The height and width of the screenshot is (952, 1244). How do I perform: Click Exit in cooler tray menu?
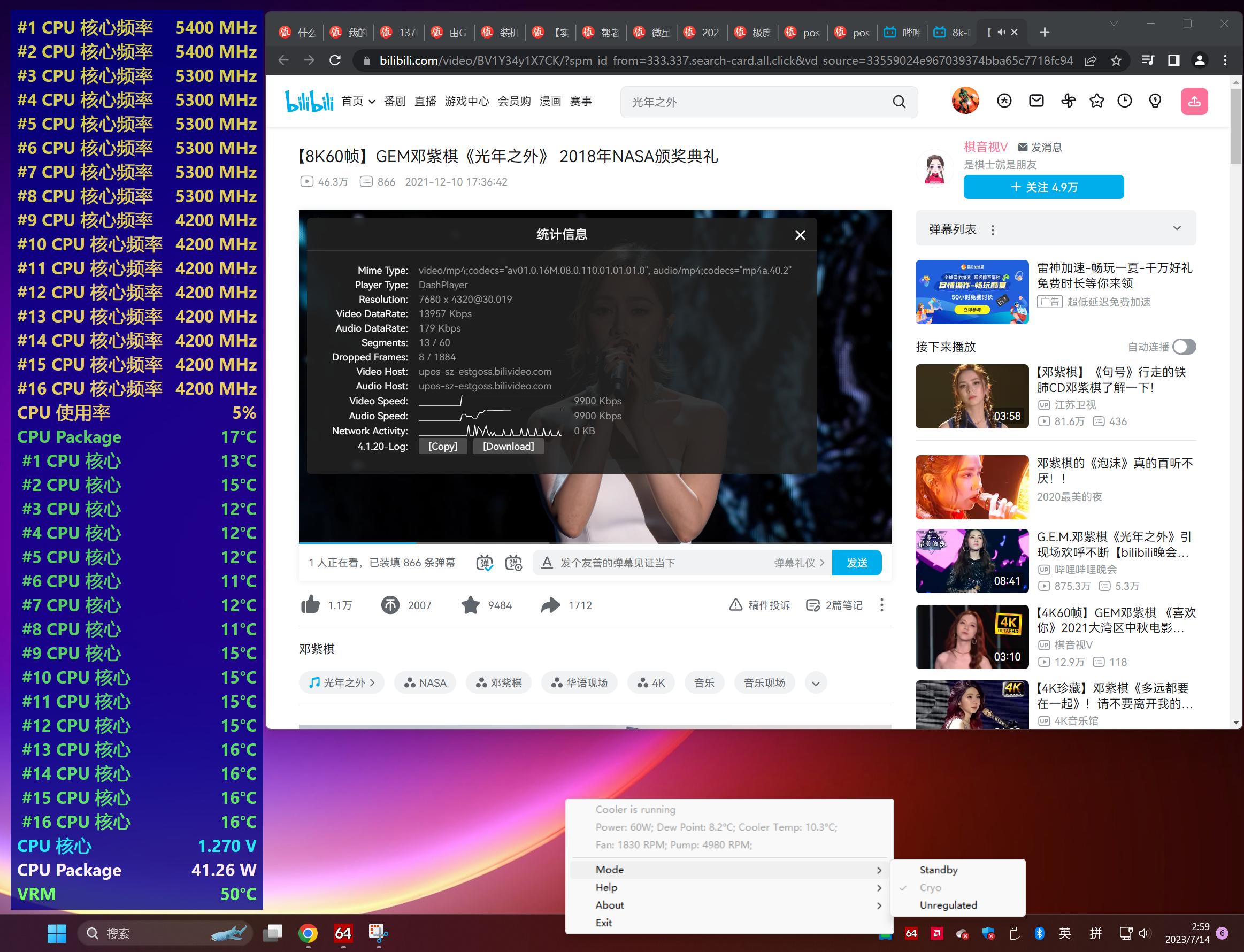tap(604, 923)
